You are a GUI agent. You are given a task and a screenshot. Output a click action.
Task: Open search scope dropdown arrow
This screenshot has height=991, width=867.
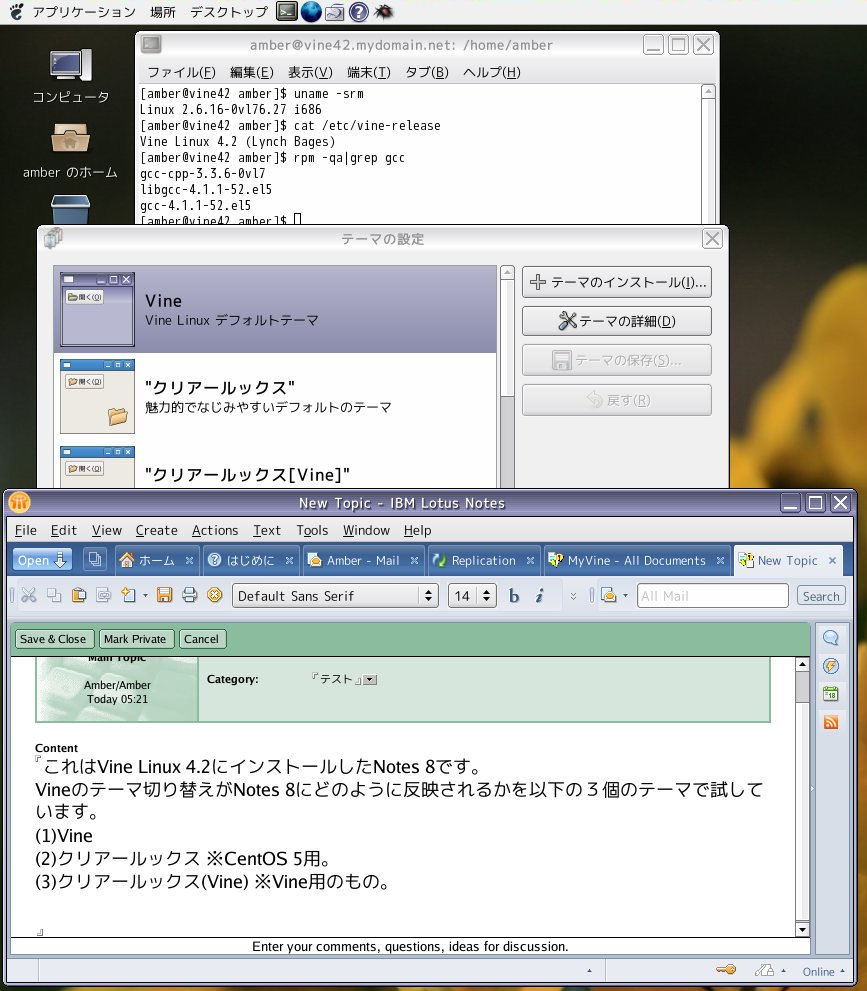tap(626, 595)
